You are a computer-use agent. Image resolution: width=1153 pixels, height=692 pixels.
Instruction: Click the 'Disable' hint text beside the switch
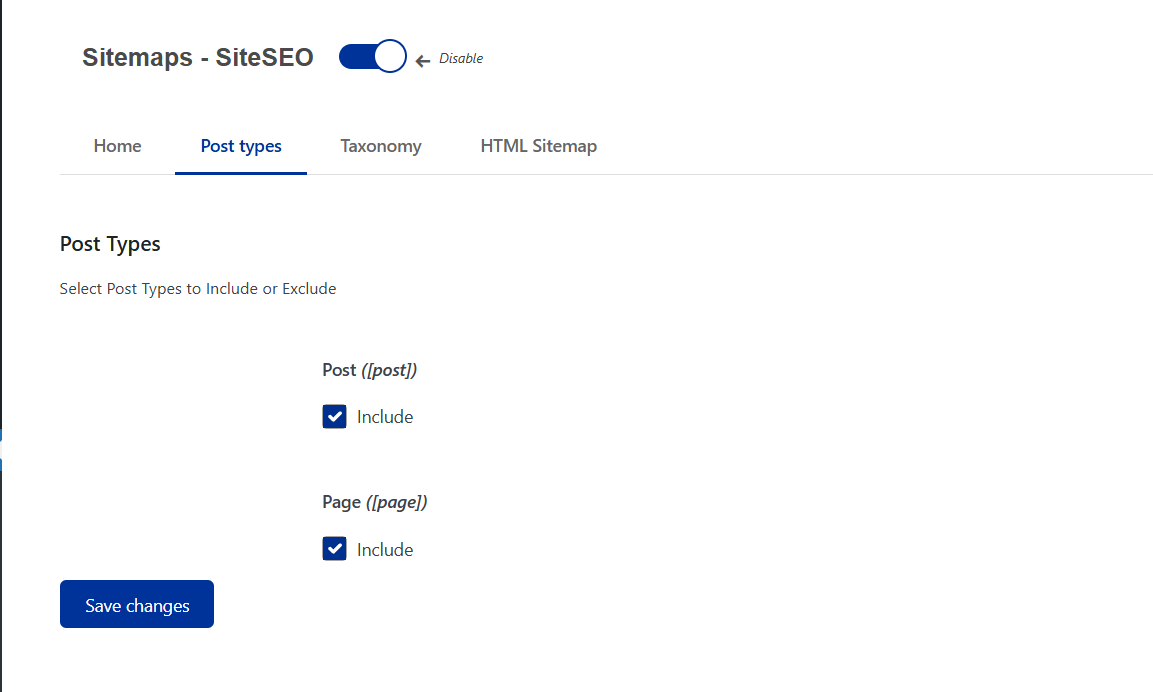[x=461, y=58]
